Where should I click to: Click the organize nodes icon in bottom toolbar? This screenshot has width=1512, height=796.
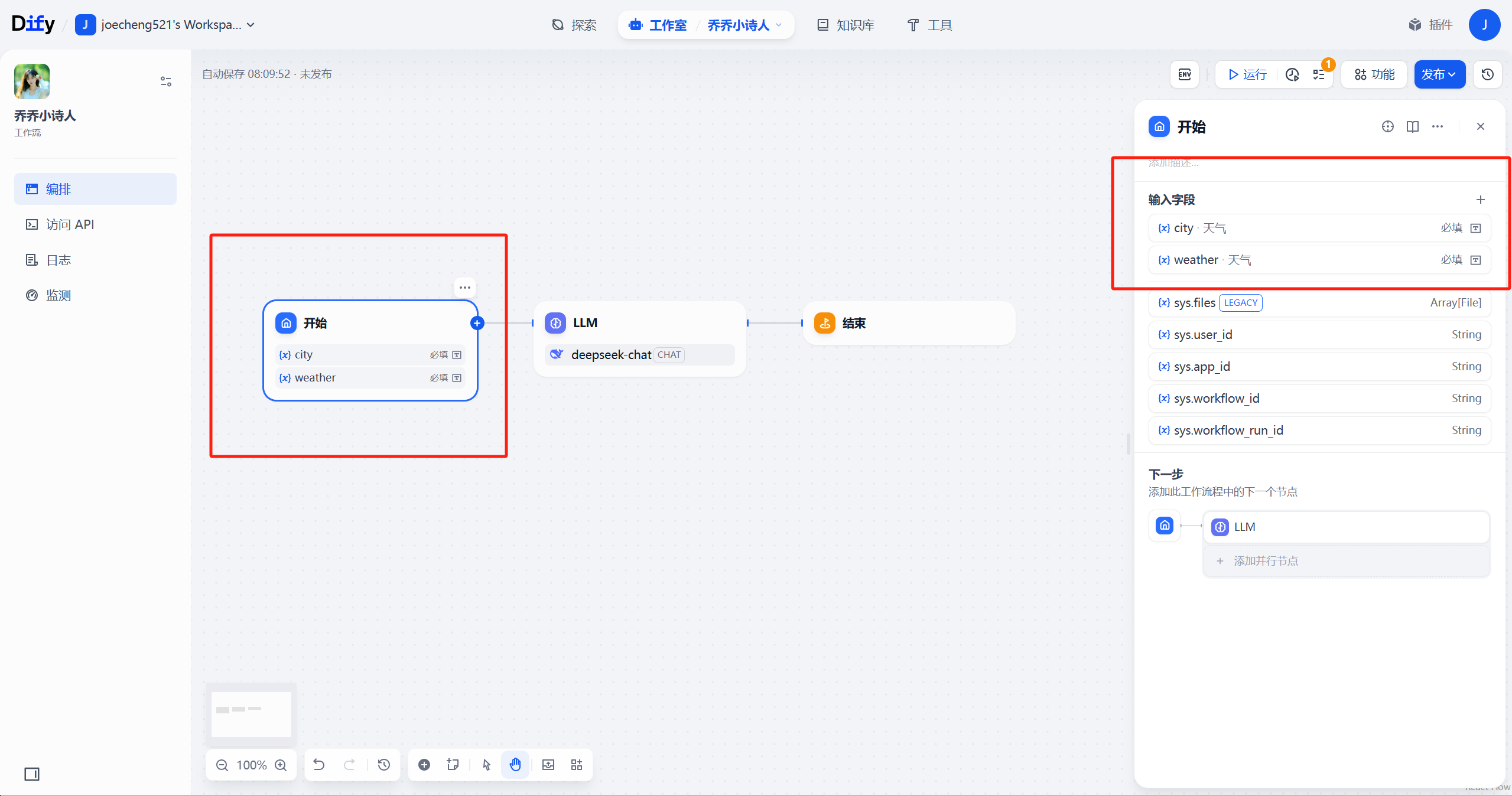coord(577,765)
